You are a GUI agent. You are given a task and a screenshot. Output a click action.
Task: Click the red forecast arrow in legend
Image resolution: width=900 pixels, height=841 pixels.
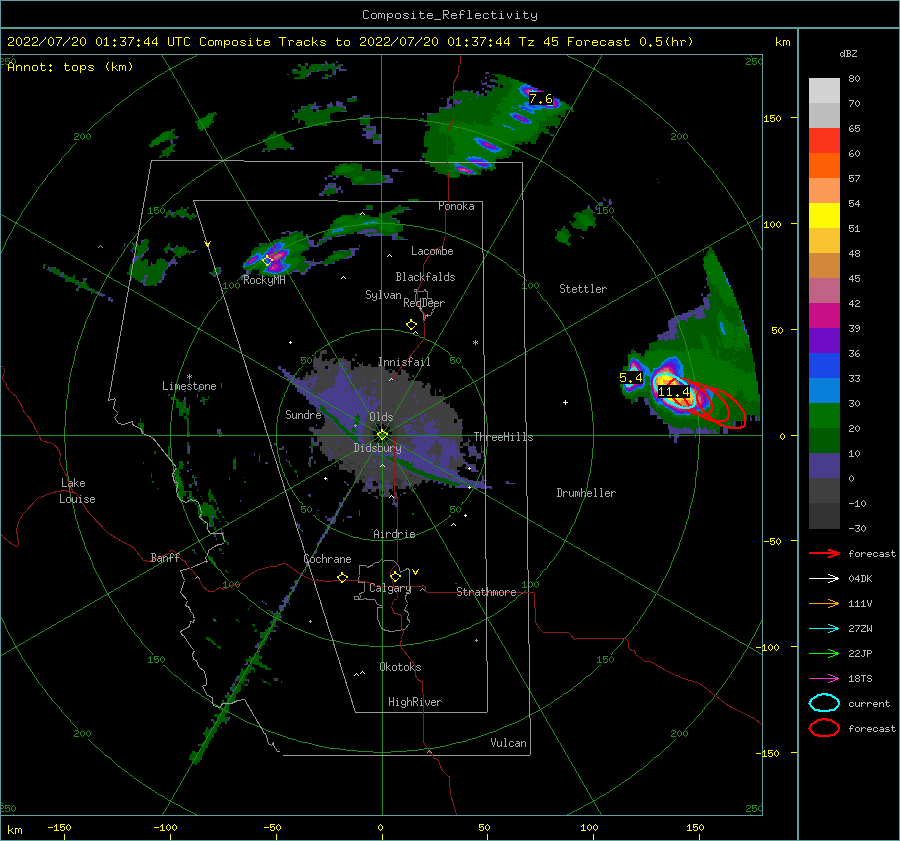tap(824, 553)
